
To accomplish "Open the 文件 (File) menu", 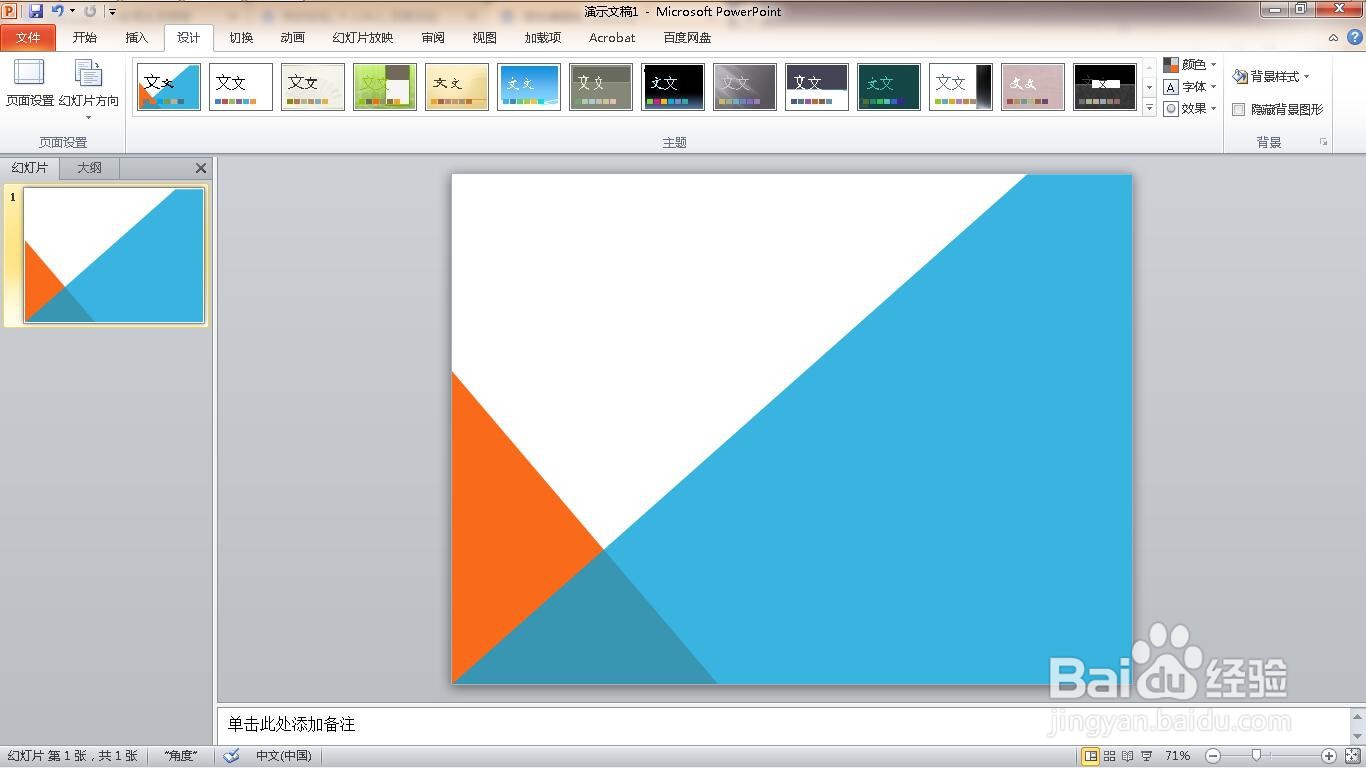I will (28, 38).
